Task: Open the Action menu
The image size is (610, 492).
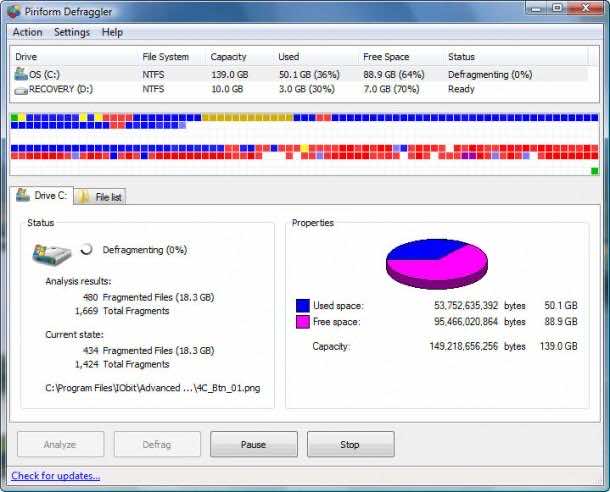Action: coord(27,32)
